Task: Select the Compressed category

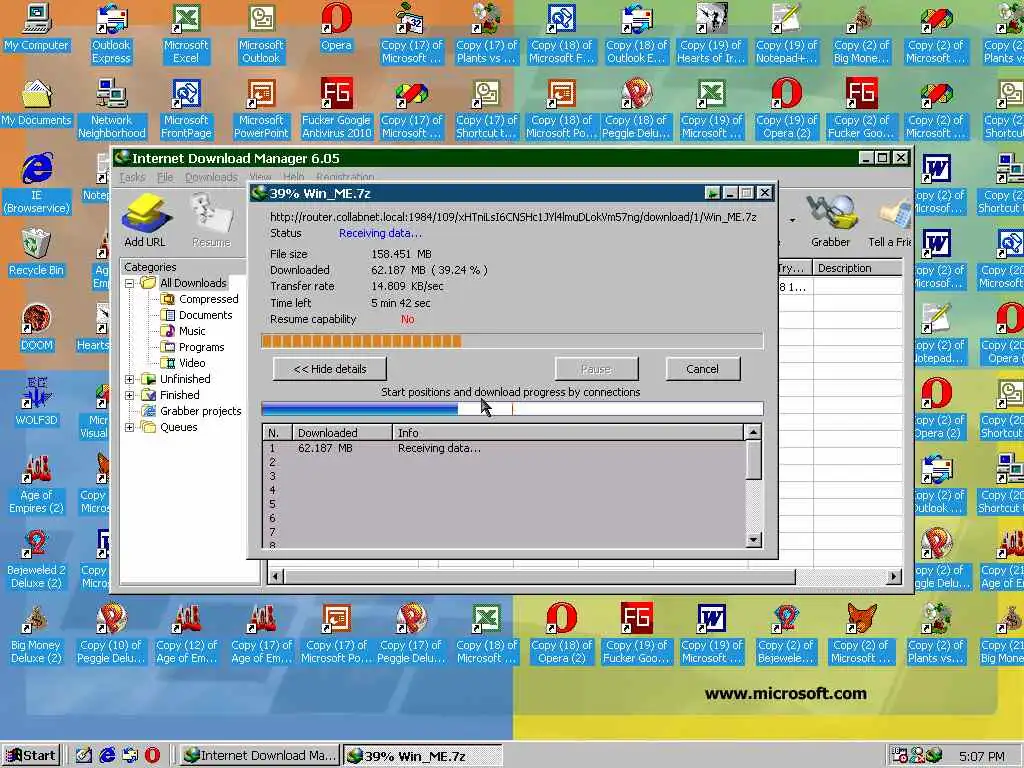Action: [200, 299]
